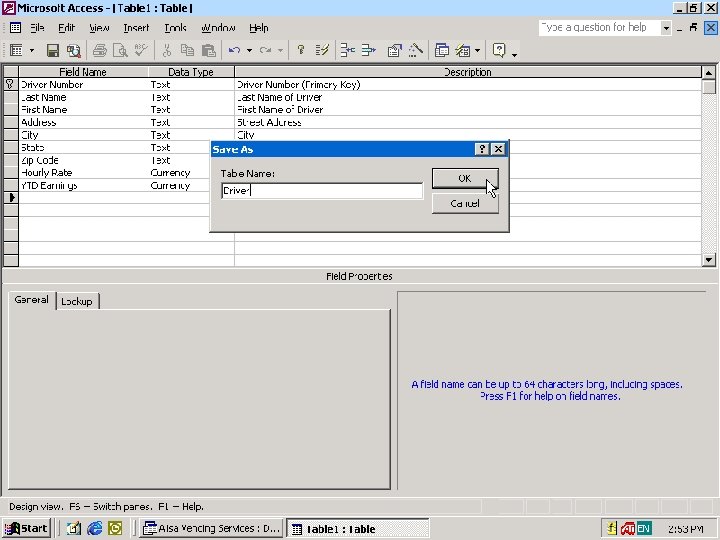Click Cancel in Save As dialog
This screenshot has width=720, height=540.
coord(465,203)
